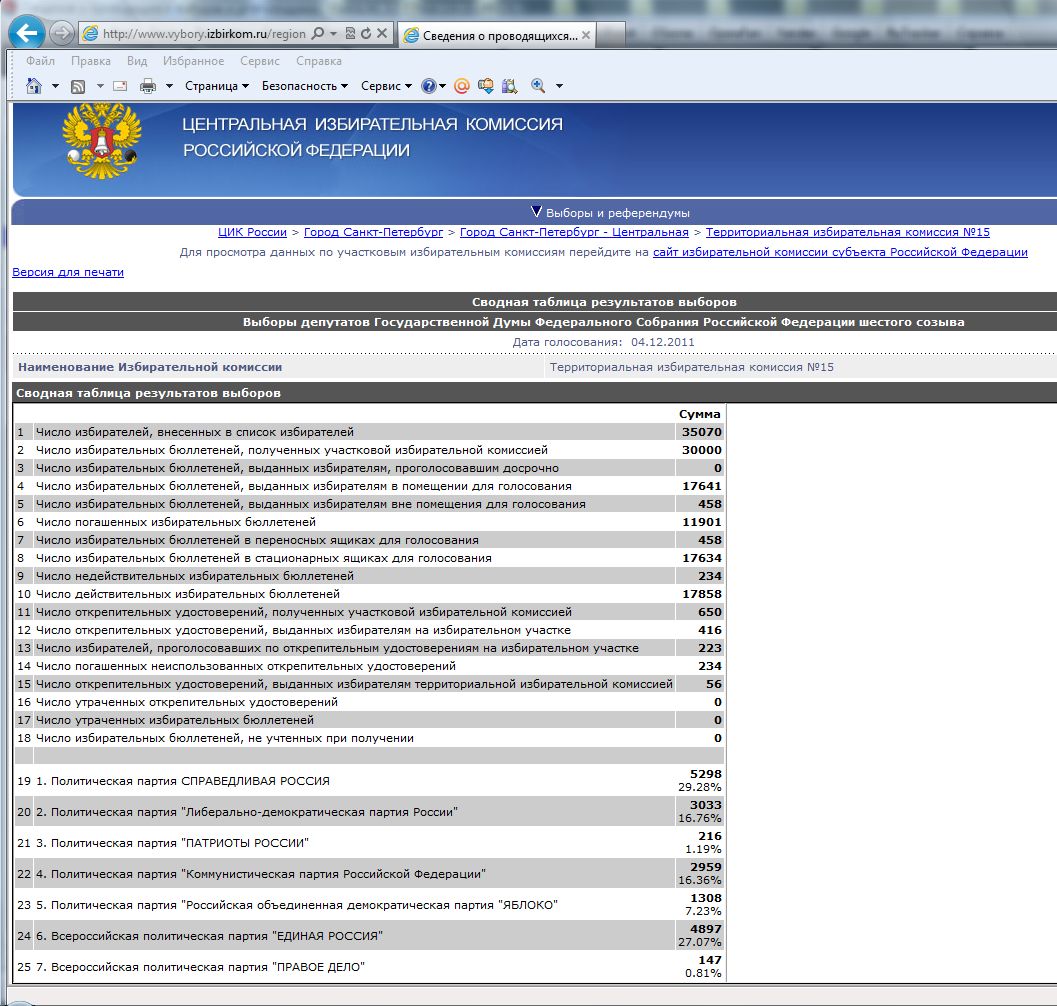Click the magnifier Zoom icon in the toolbar
The width and height of the screenshot is (1057, 1006).
pyautogui.click(x=538, y=86)
